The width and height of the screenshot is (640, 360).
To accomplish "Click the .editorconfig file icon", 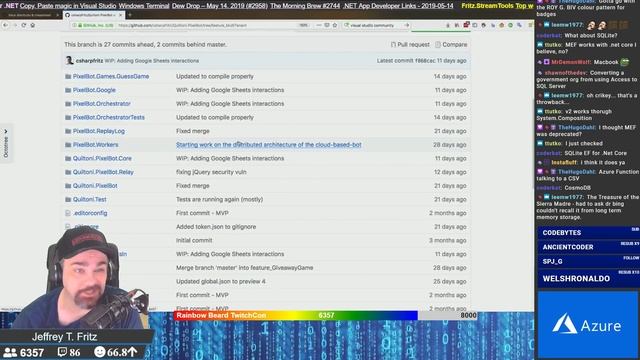I will 68,213.
